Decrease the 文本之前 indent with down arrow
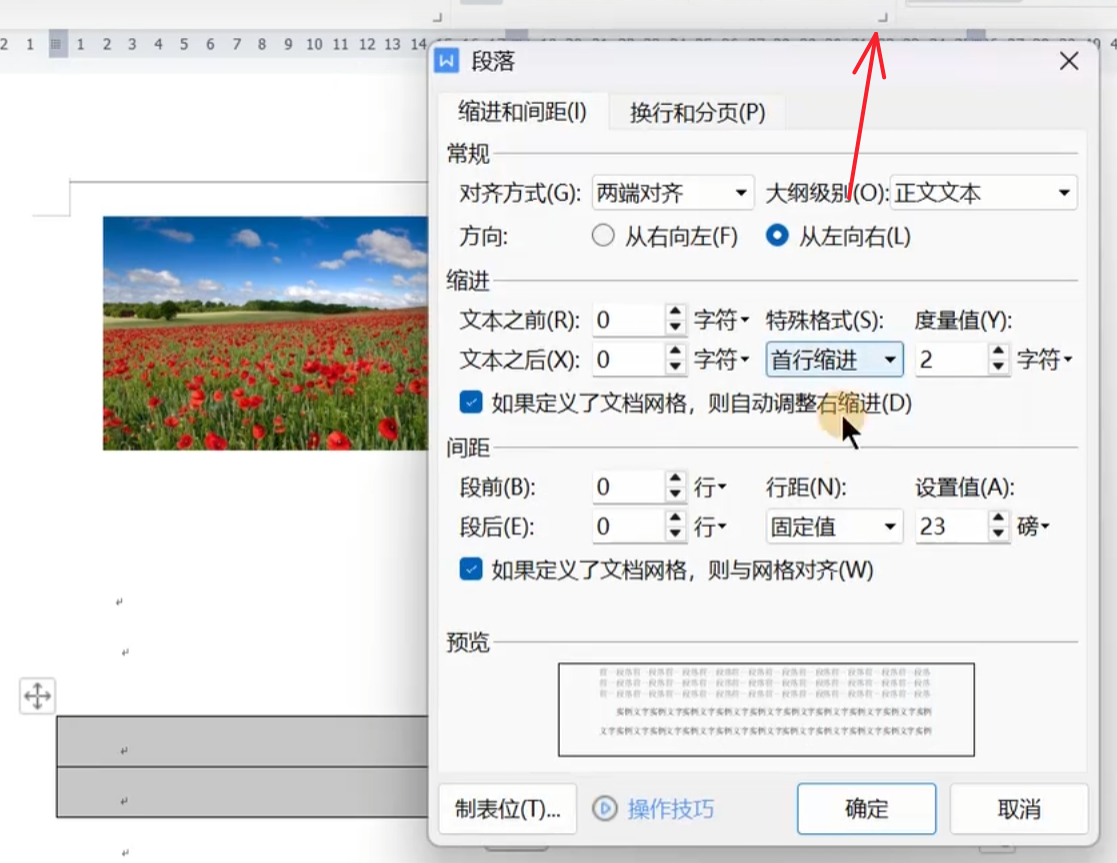 675,328
